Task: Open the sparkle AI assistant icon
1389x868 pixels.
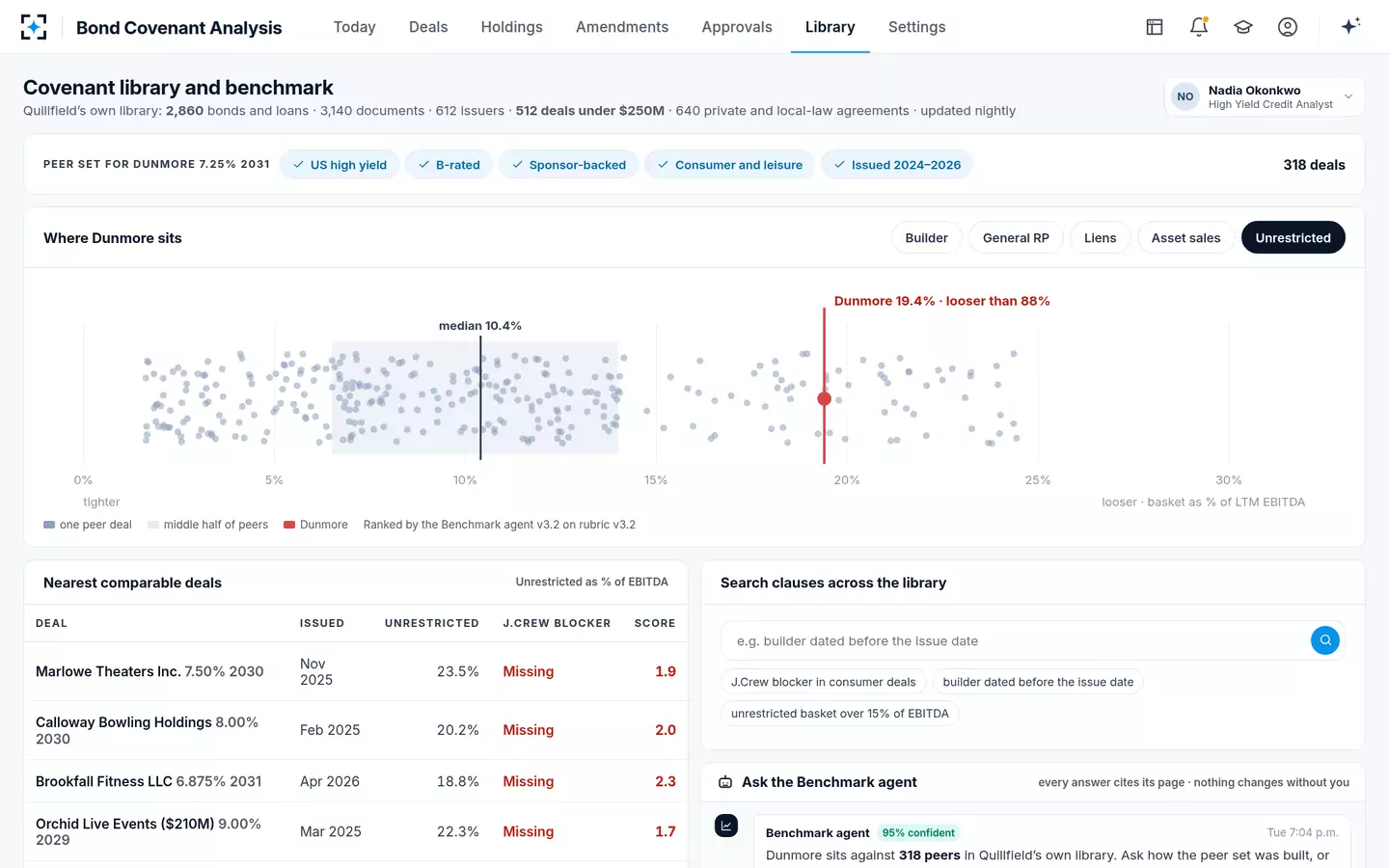Action: click(x=1350, y=26)
